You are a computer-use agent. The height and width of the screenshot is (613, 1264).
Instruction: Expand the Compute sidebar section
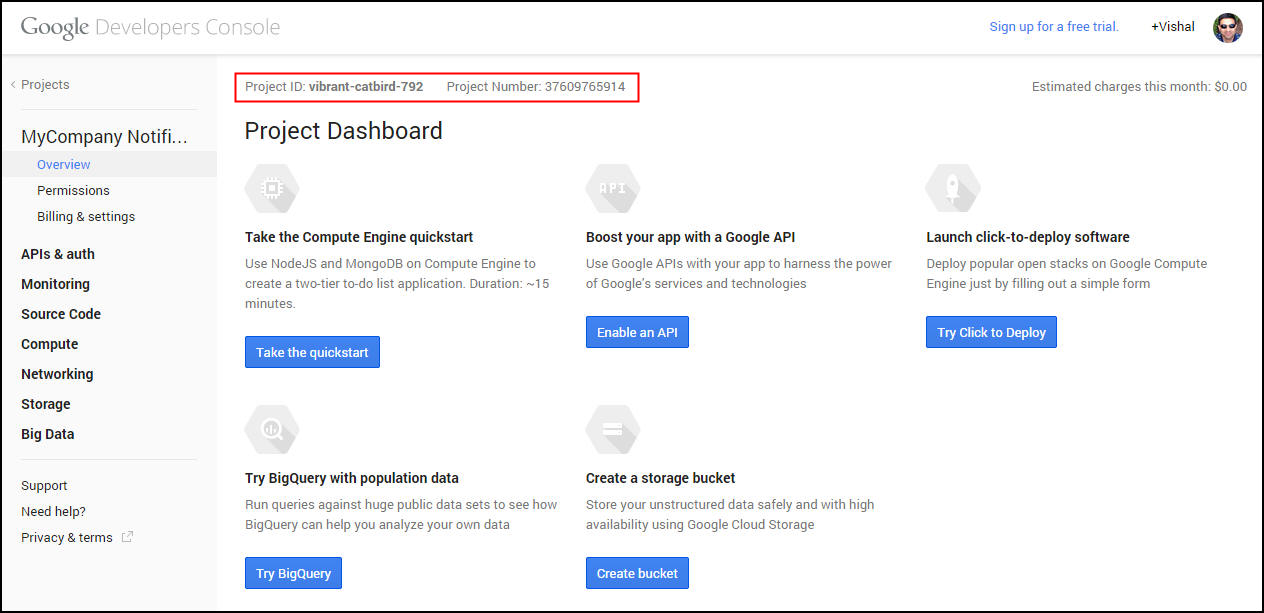[49, 344]
